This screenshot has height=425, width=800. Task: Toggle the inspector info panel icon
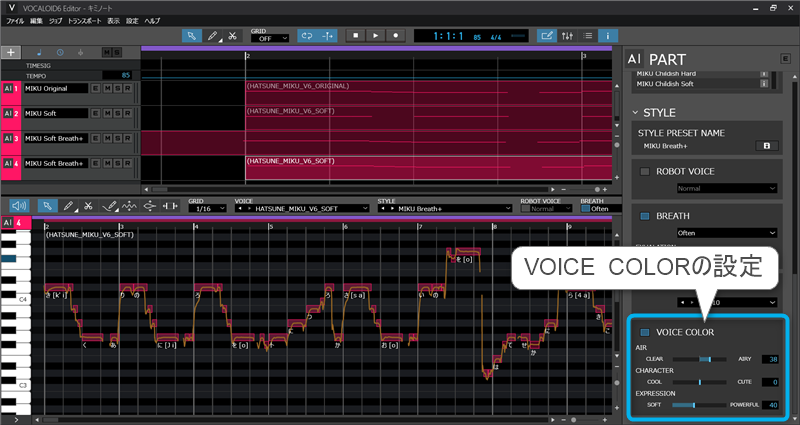click(x=608, y=36)
